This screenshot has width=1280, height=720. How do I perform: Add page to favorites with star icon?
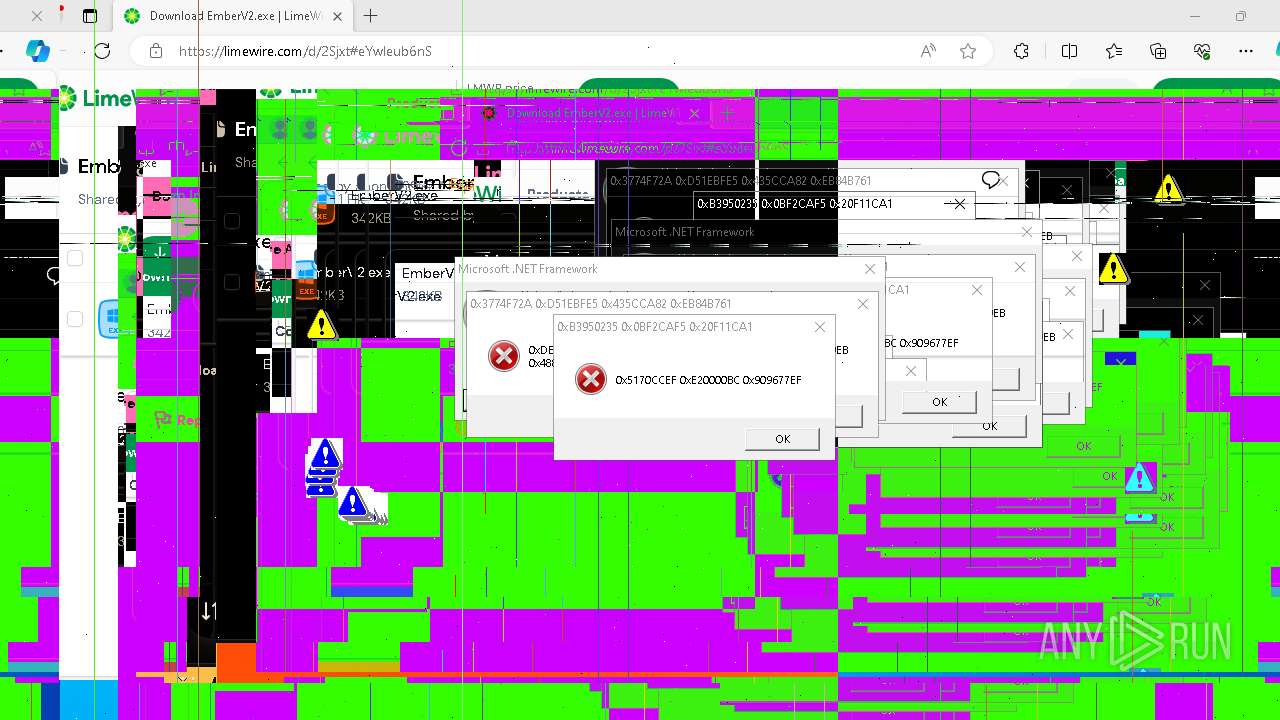click(968, 51)
